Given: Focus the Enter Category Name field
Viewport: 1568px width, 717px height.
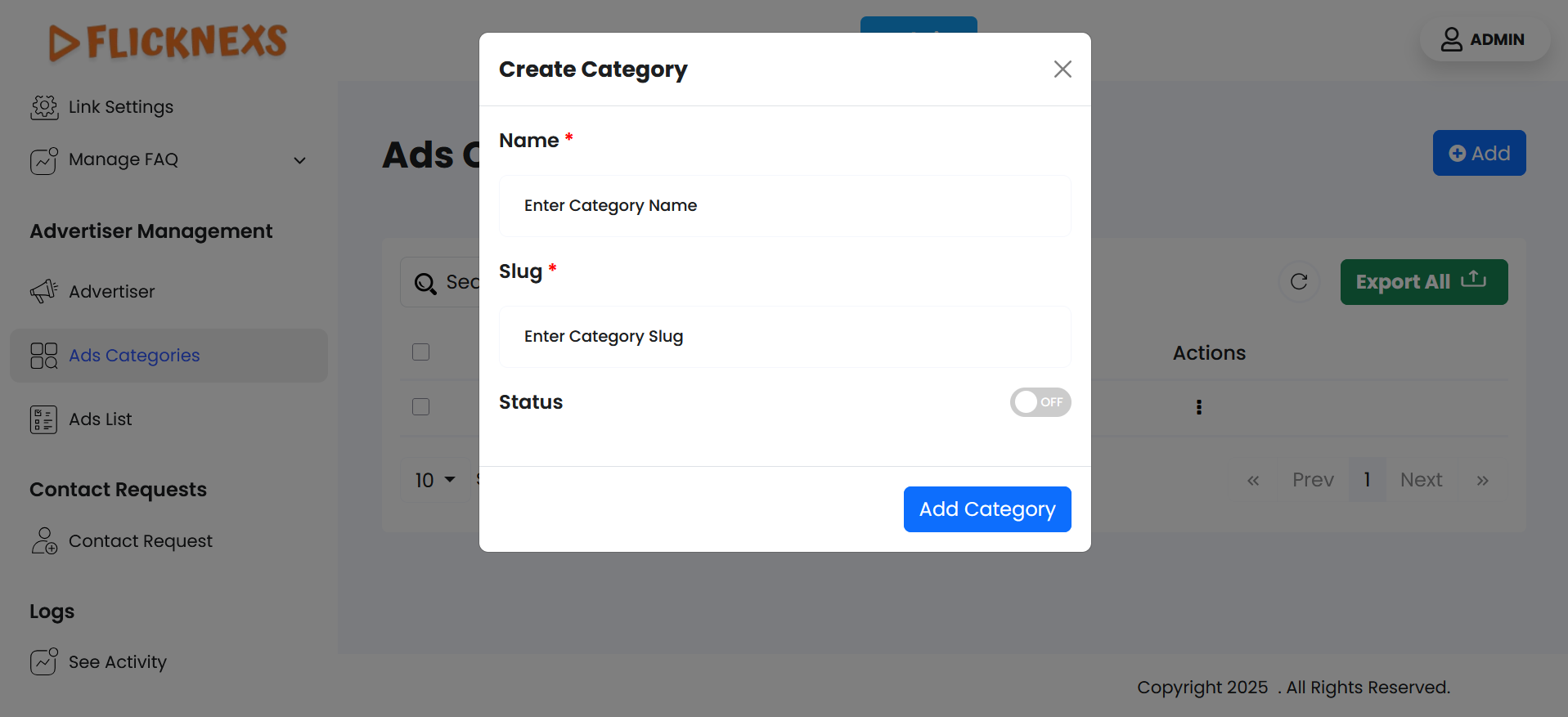Looking at the screenshot, I should [784, 206].
